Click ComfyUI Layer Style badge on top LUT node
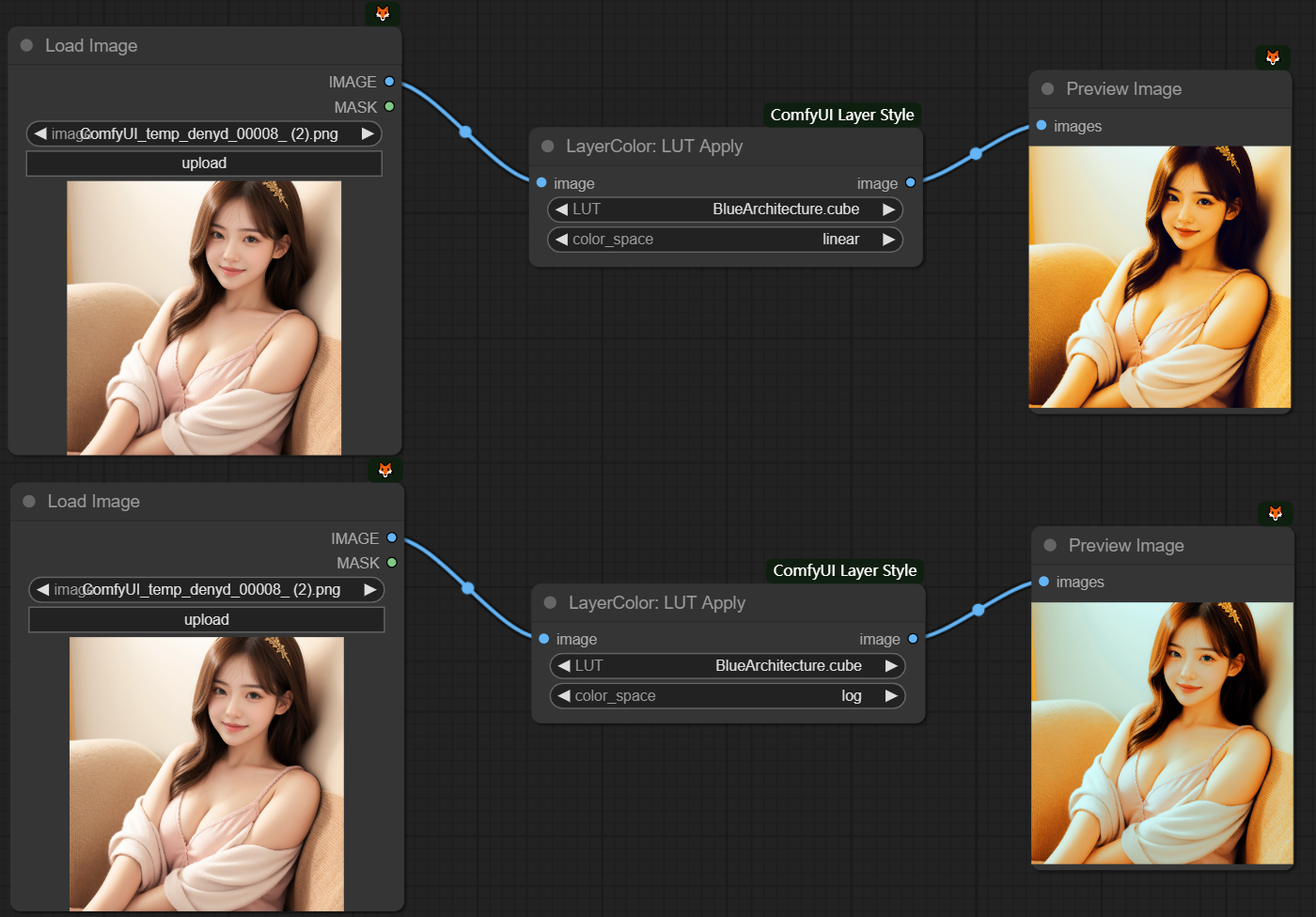1316x917 pixels. (841, 115)
